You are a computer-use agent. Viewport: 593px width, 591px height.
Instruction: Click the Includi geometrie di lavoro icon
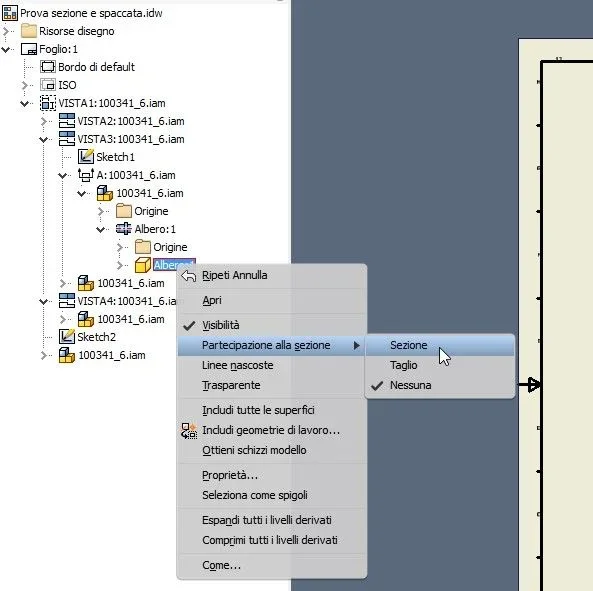189,430
